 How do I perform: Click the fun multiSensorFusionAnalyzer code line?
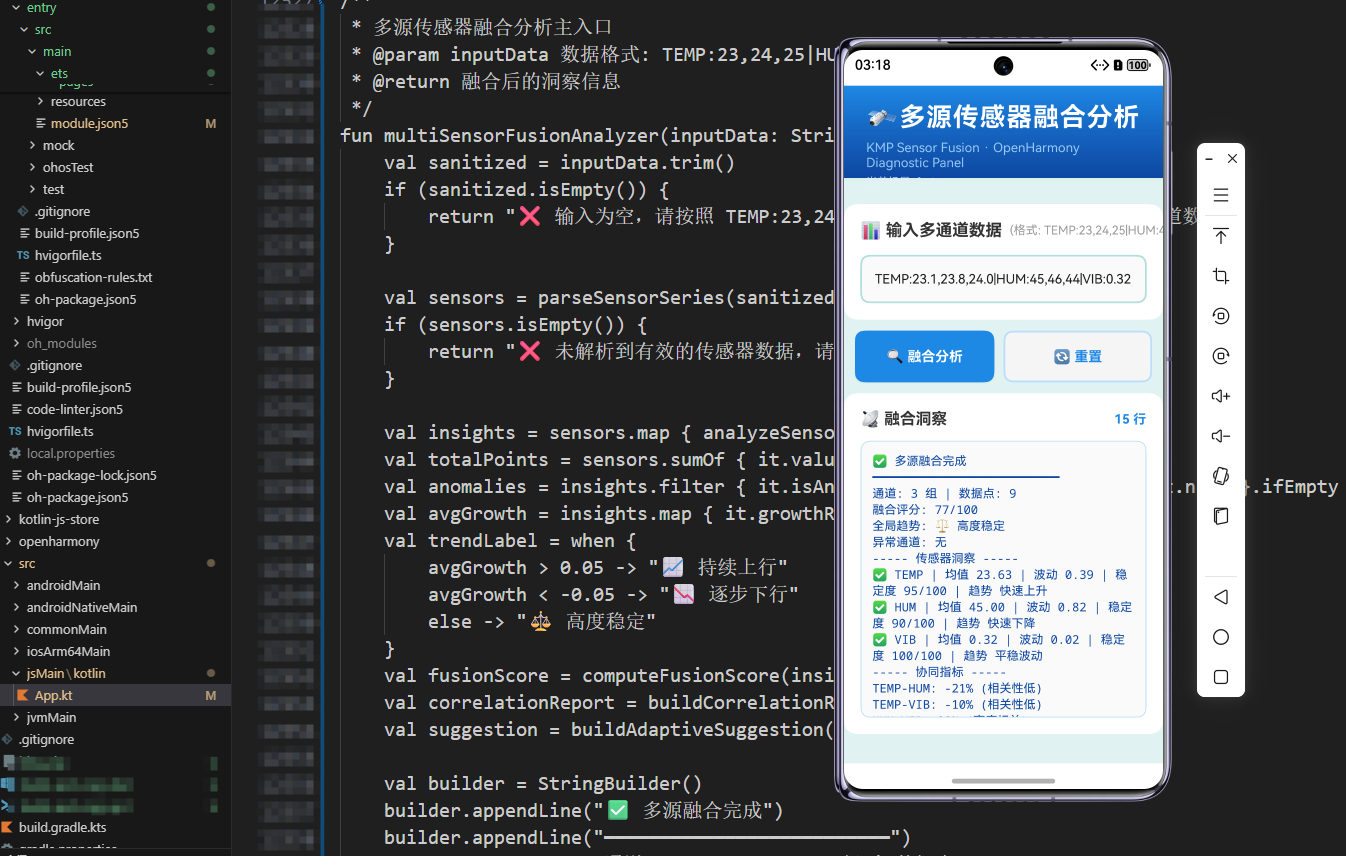(x=588, y=135)
